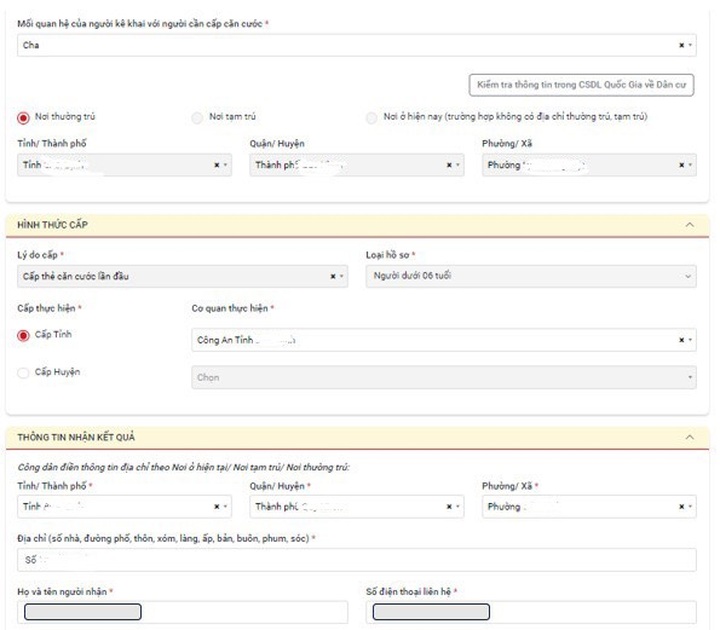Select the 'Nơi tạm trú' radio option
Screen dimensions: 720x630
point(197,118)
